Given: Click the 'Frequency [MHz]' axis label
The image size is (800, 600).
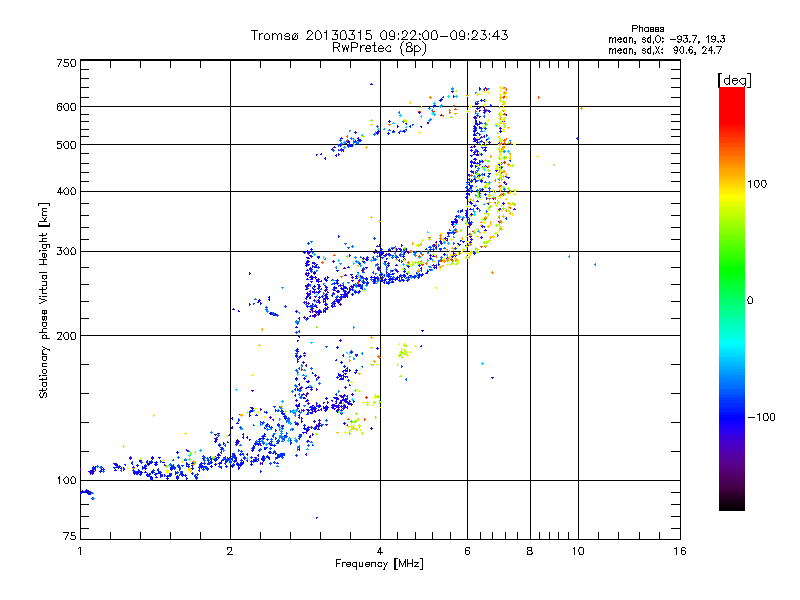Looking at the screenshot, I should (379, 564).
